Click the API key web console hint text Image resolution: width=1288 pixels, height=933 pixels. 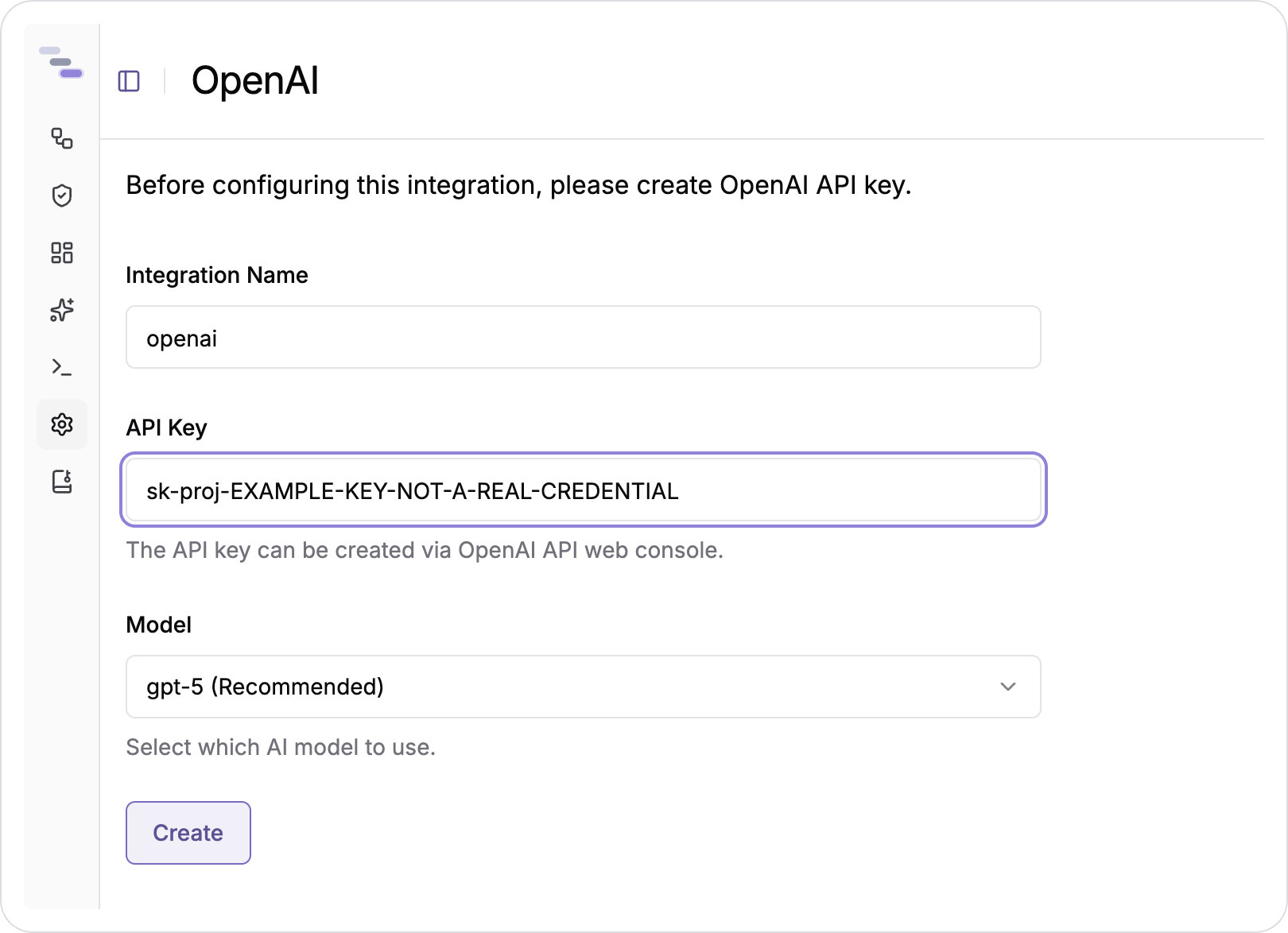click(x=425, y=550)
